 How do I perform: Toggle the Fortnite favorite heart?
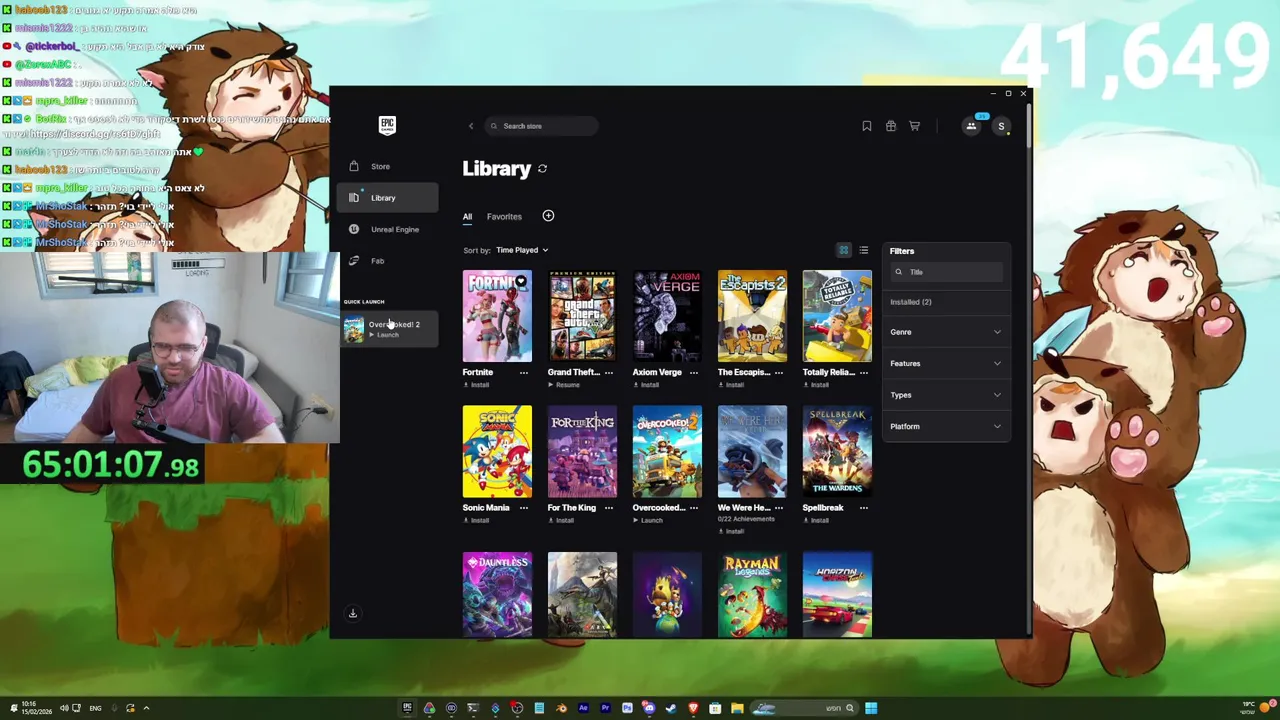pyautogui.click(x=520, y=281)
